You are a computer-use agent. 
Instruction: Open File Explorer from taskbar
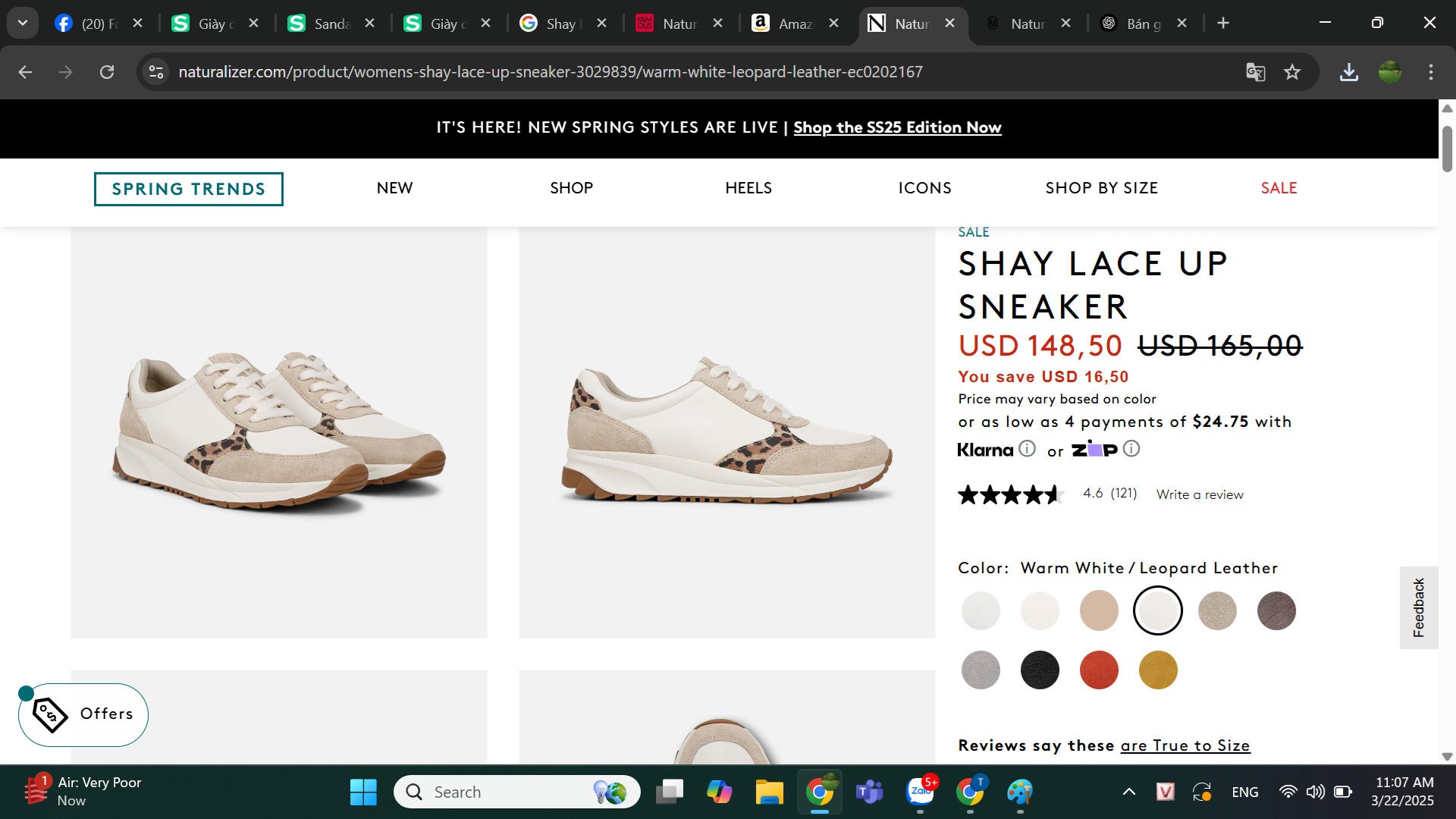[x=769, y=792]
